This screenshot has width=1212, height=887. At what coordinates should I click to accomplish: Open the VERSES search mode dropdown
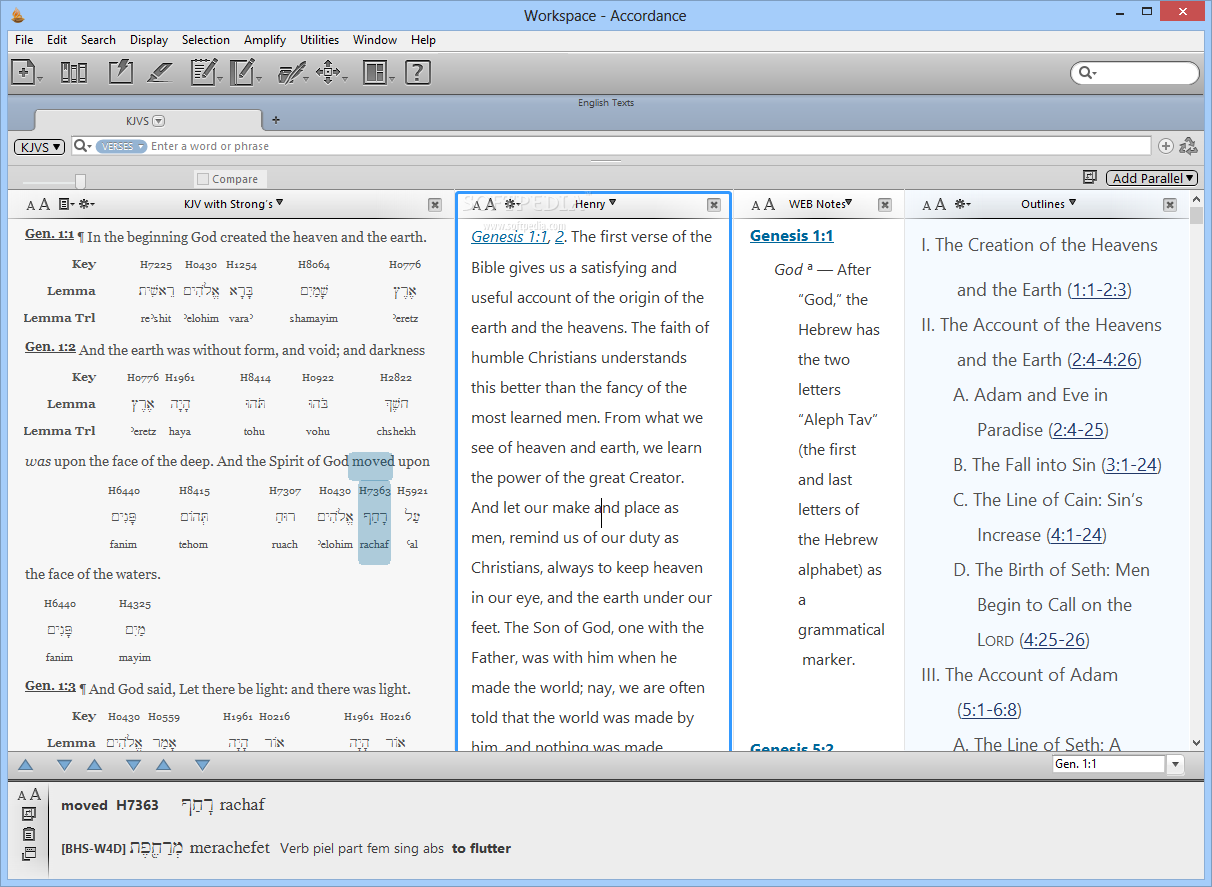tap(122, 146)
